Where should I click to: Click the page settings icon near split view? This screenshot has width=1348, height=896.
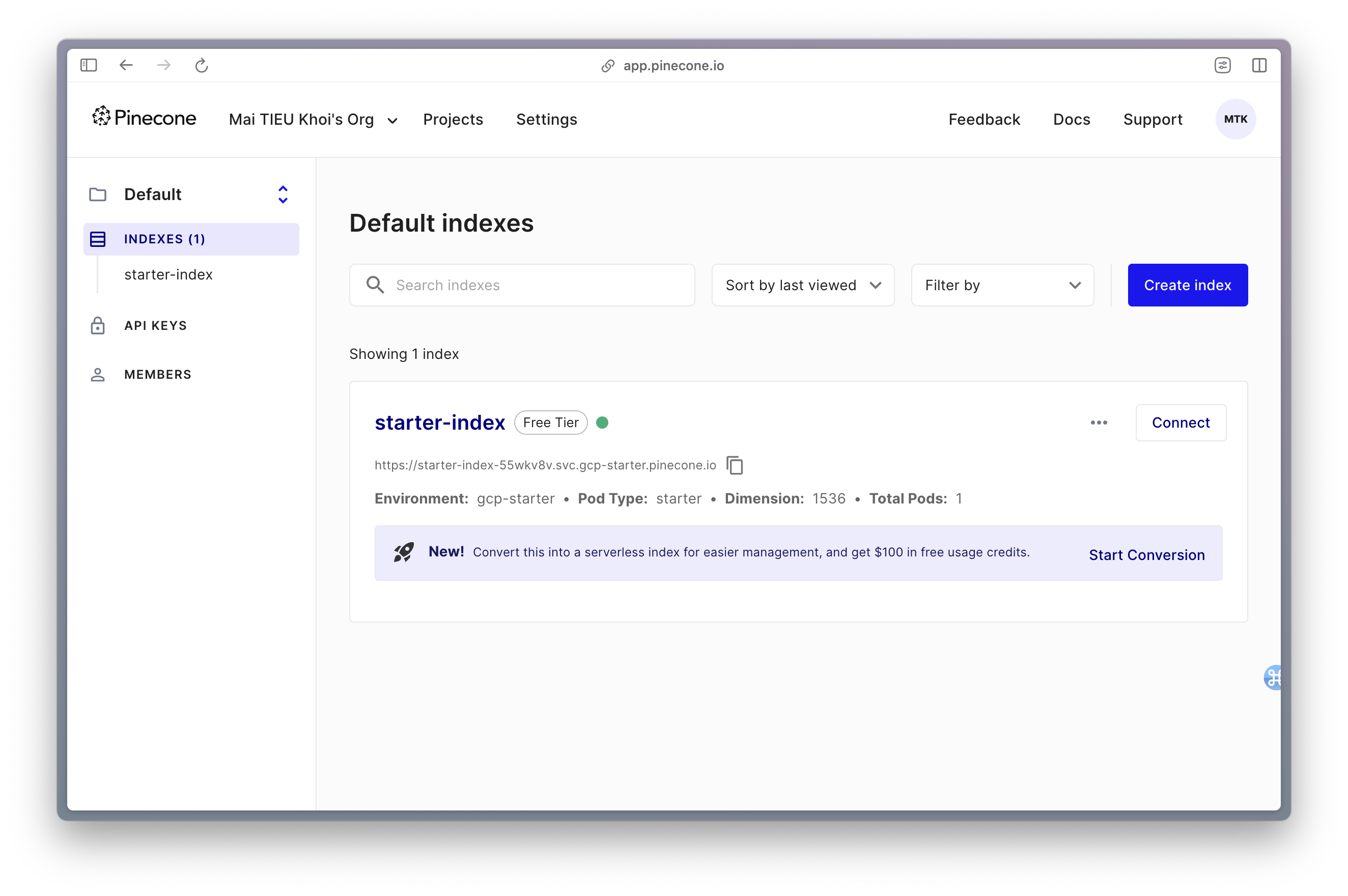coord(1222,65)
